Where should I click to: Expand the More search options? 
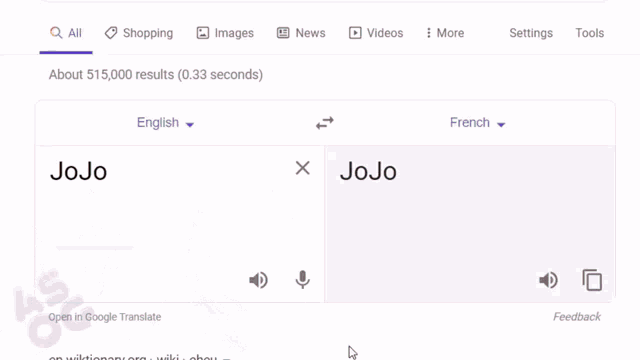point(445,33)
